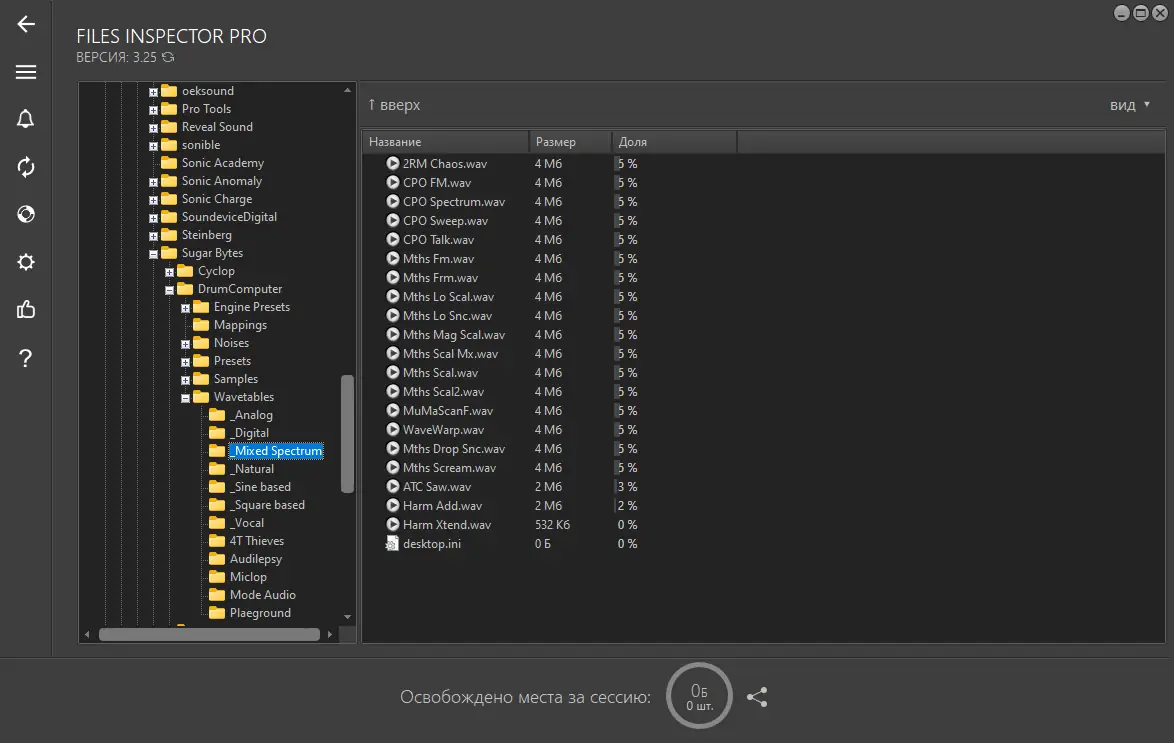Image resolution: width=1174 pixels, height=743 pixels.
Task: Select the _Sine based folder
Action: click(x=260, y=487)
